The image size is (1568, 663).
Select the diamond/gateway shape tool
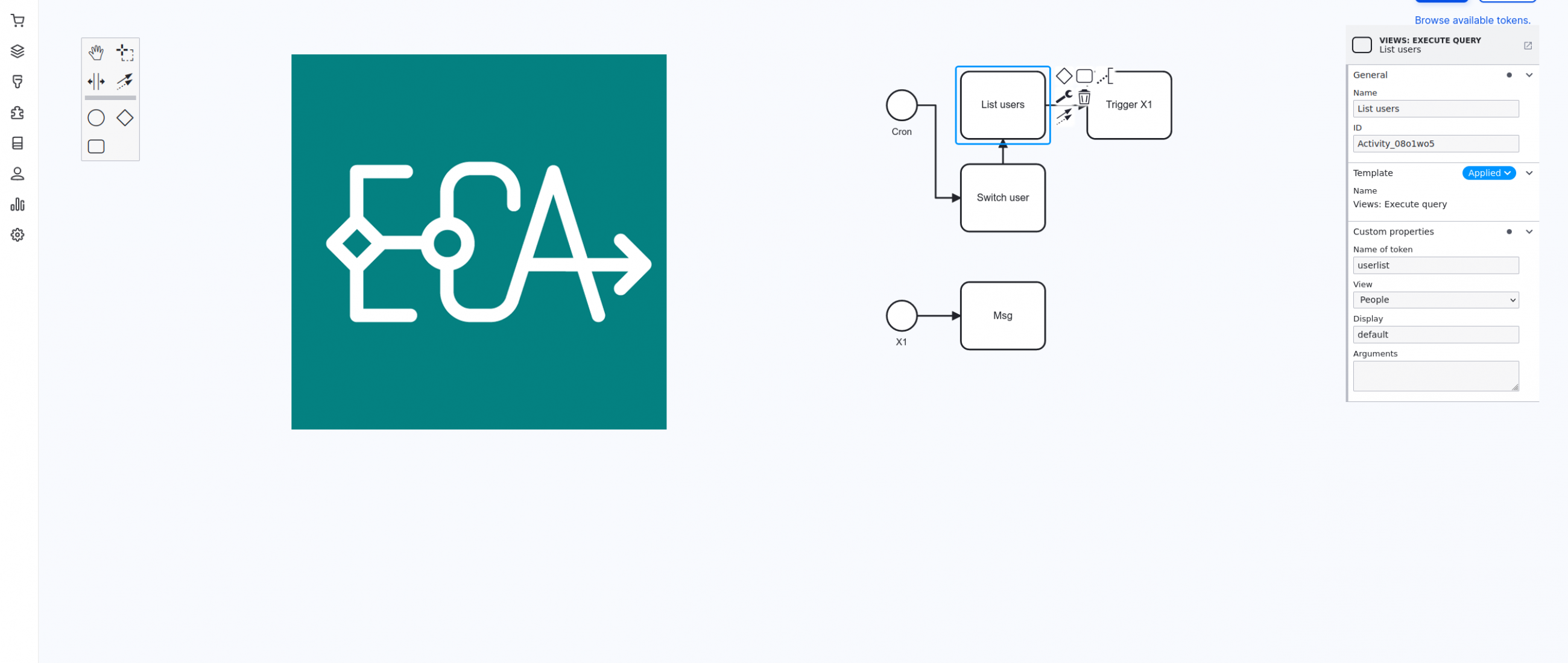(125, 119)
